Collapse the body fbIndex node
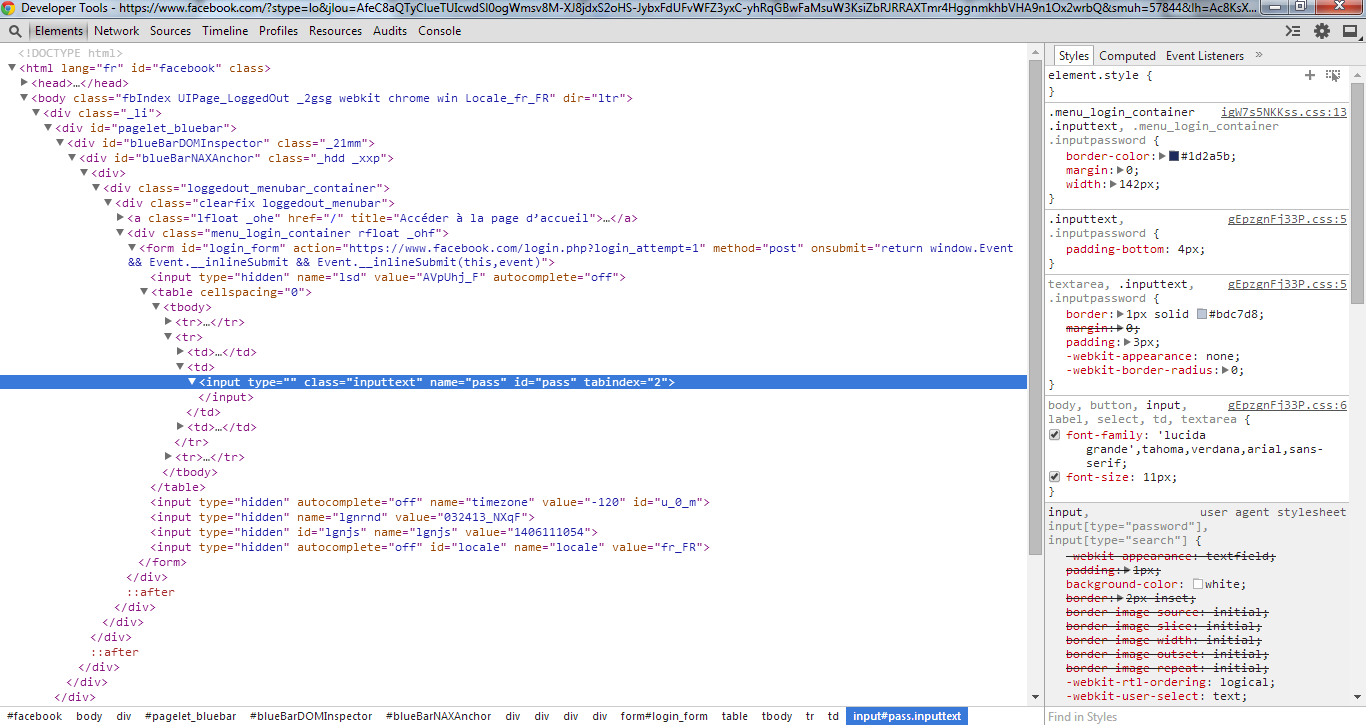This screenshot has width=1366, height=725. (25, 98)
